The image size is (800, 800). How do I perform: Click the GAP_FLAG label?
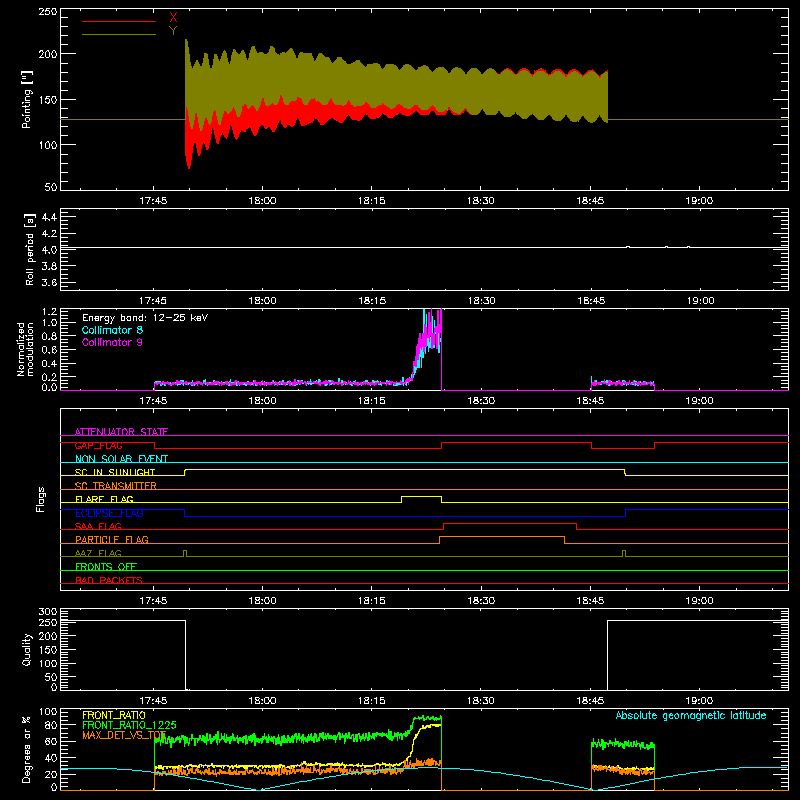(98, 445)
